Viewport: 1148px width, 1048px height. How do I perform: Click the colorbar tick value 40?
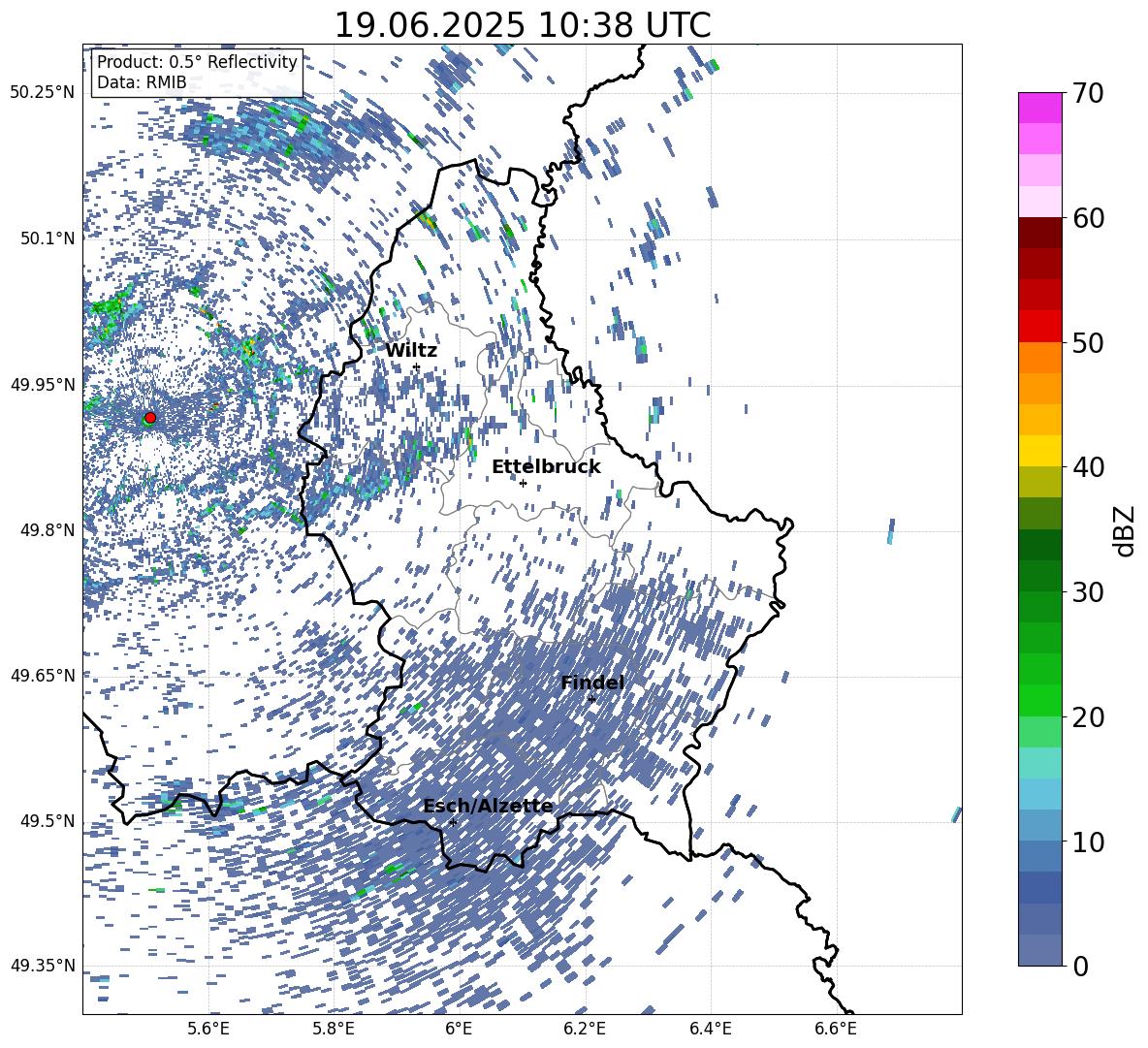tap(1088, 467)
